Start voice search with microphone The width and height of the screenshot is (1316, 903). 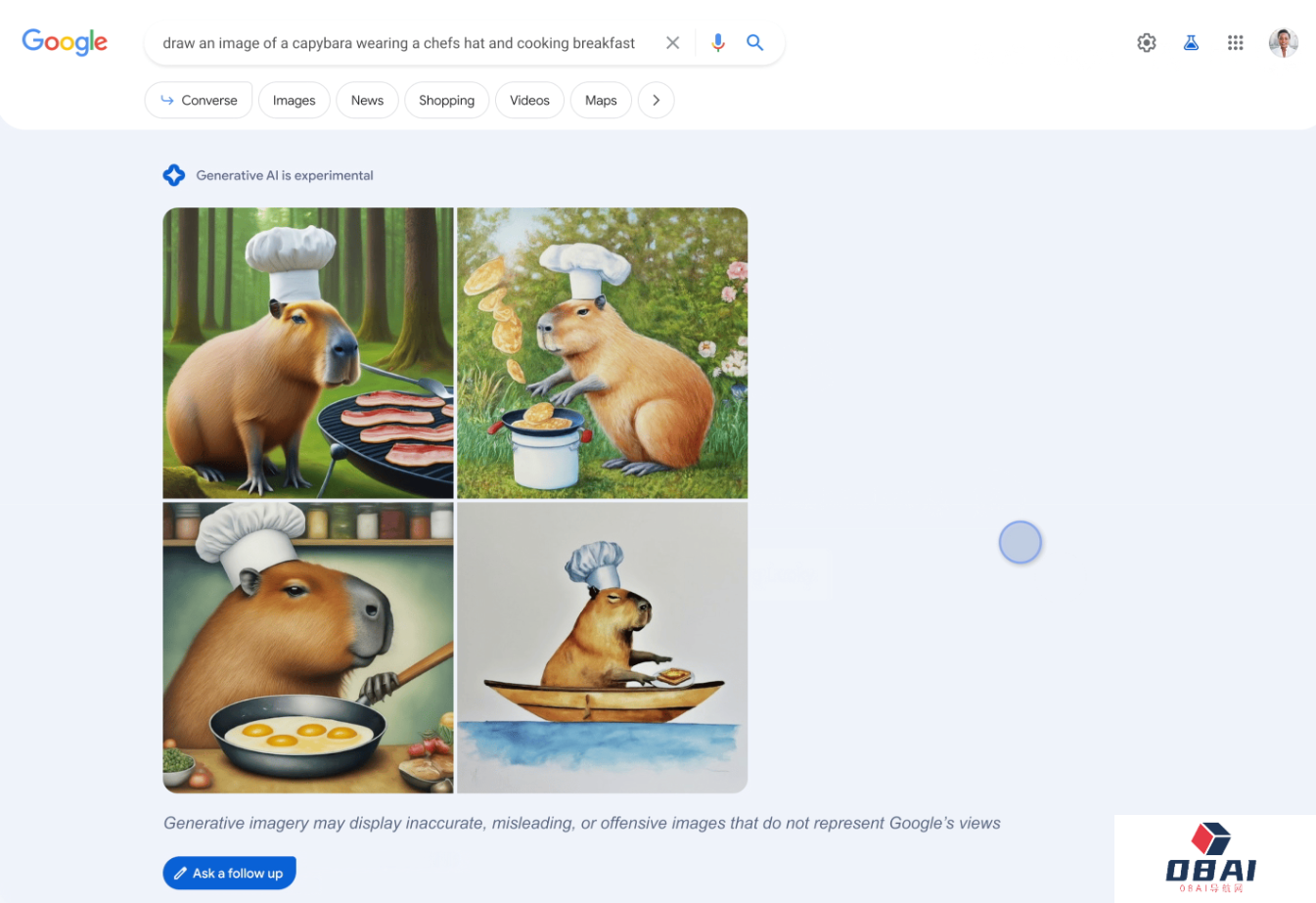[718, 43]
